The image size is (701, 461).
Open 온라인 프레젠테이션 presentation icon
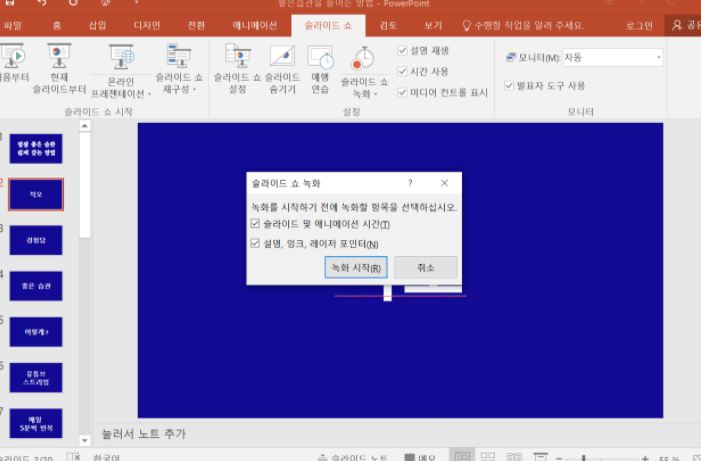pos(121,57)
